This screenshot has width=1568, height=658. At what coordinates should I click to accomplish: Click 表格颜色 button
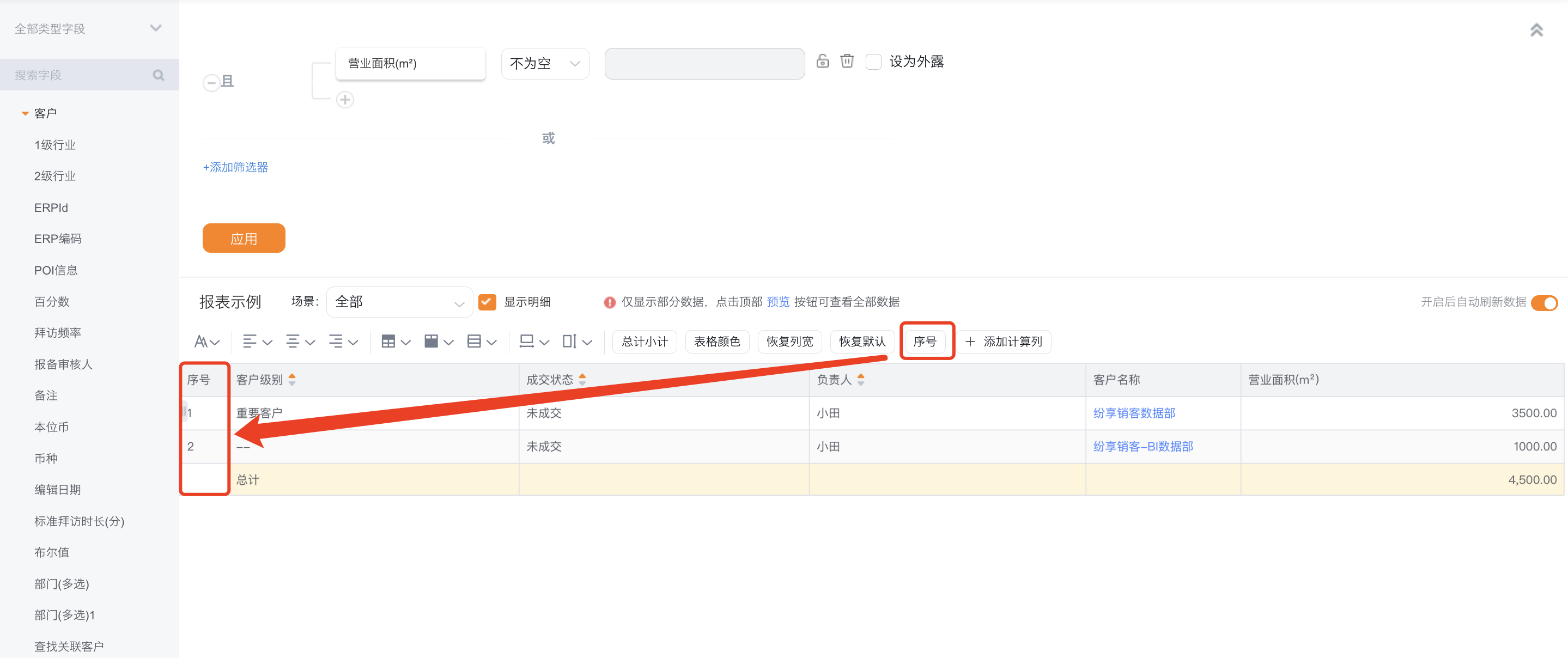[718, 342]
